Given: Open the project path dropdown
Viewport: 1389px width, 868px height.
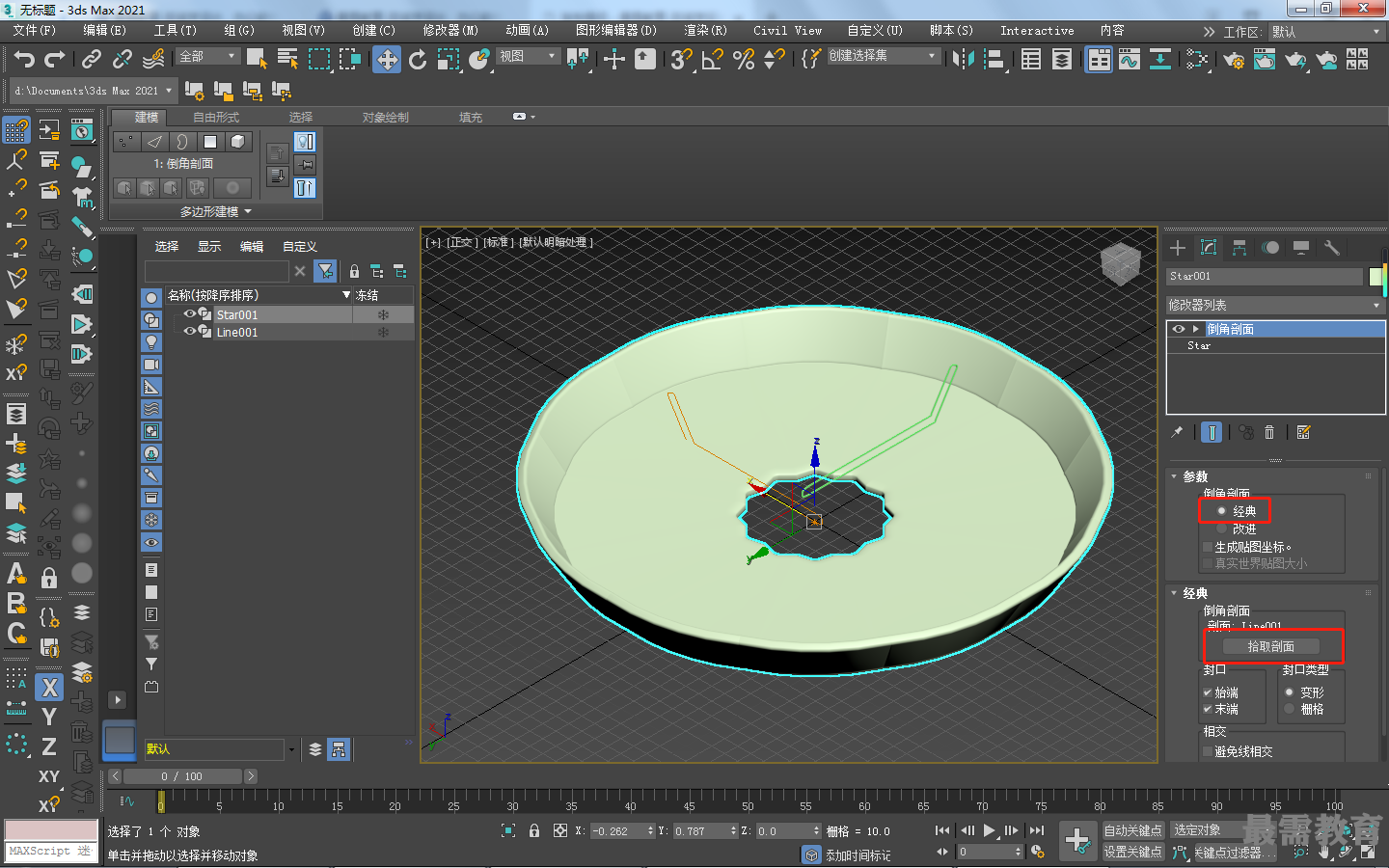Looking at the screenshot, I should click(x=94, y=91).
